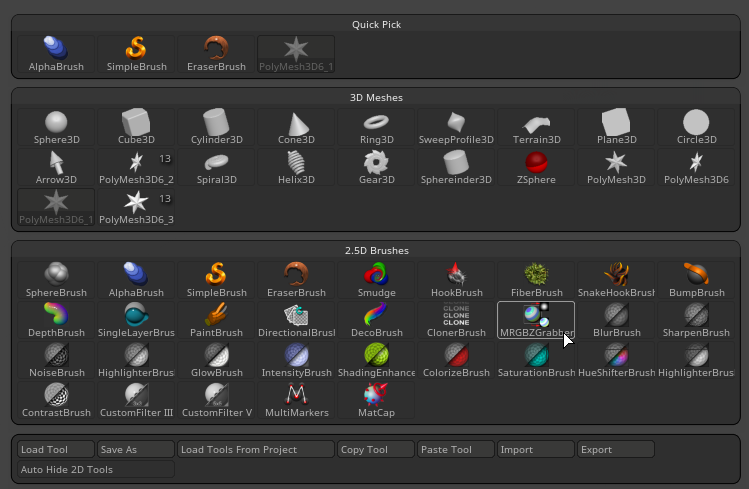The image size is (749, 489).
Task: Pick EraserBrush from Quick Pick
Action: pyautogui.click(x=216, y=54)
